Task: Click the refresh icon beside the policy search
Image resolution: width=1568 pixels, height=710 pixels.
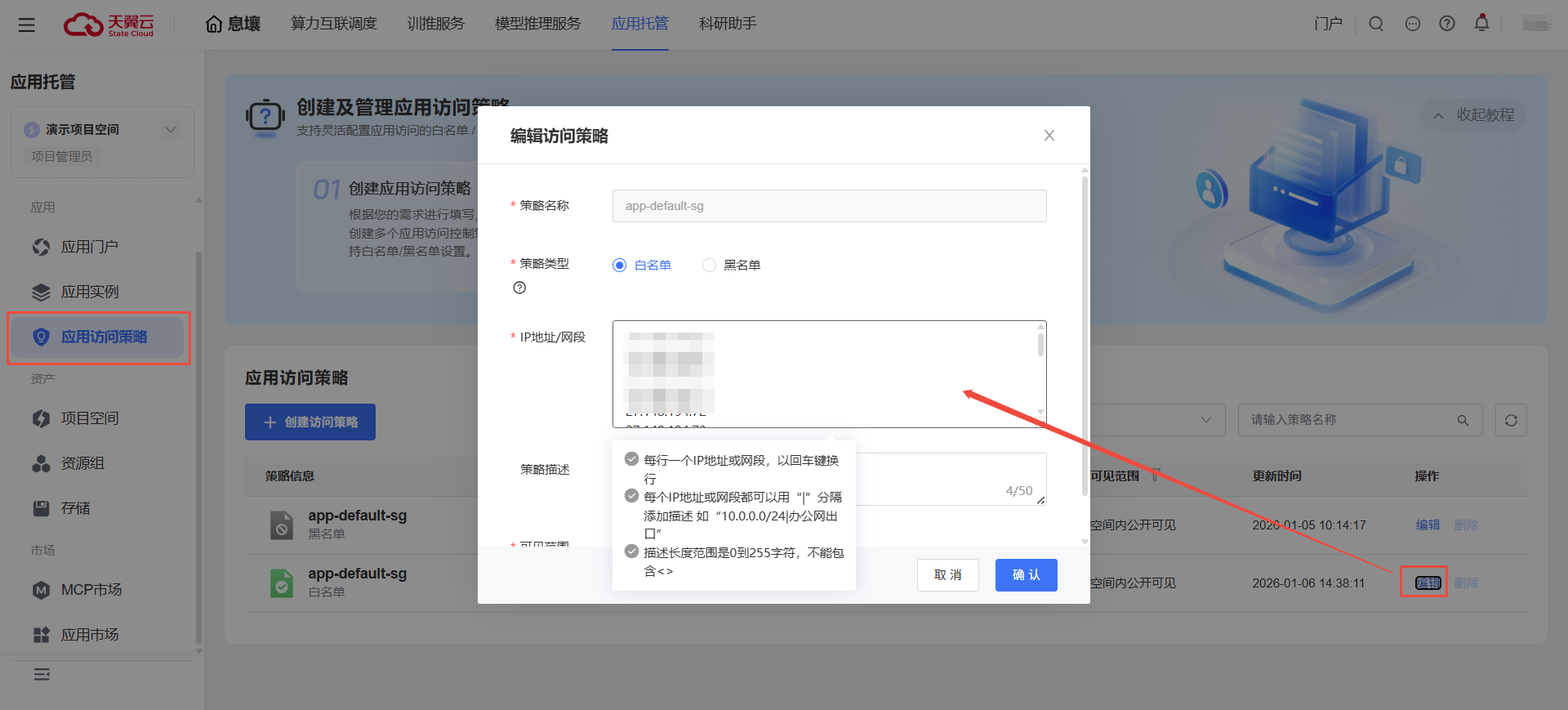Action: pos(1511,420)
